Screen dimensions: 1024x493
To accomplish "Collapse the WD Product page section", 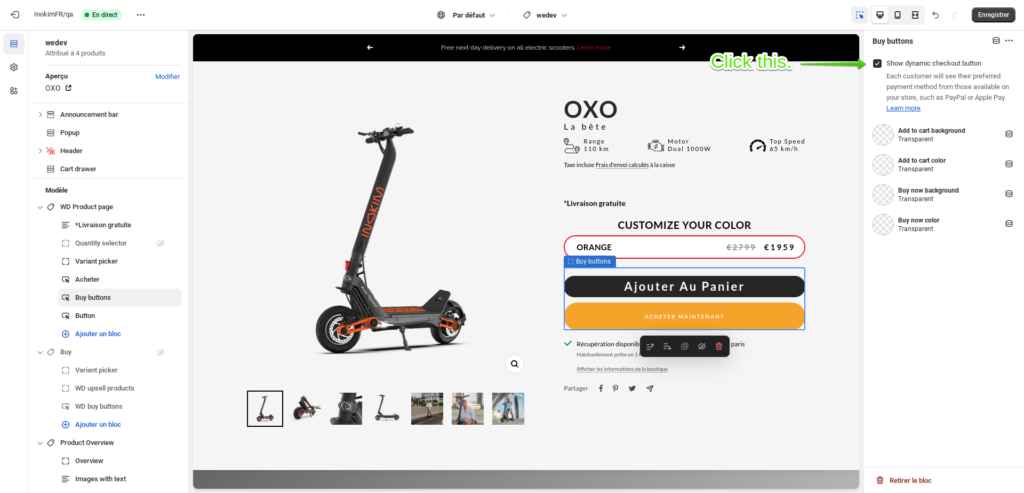I will tap(40, 207).
